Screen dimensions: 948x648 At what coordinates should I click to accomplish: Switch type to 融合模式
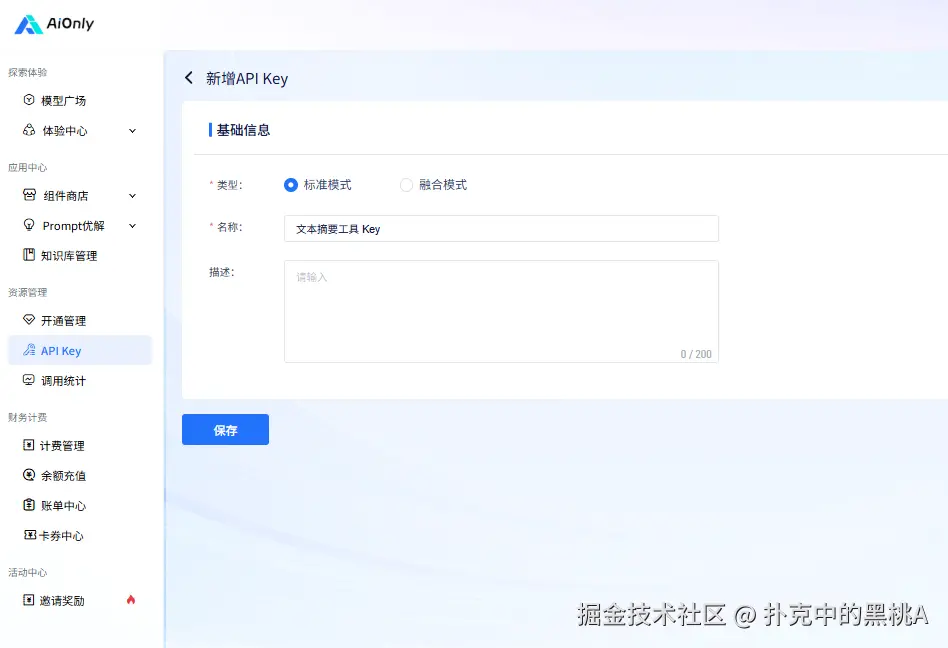(407, 184)
